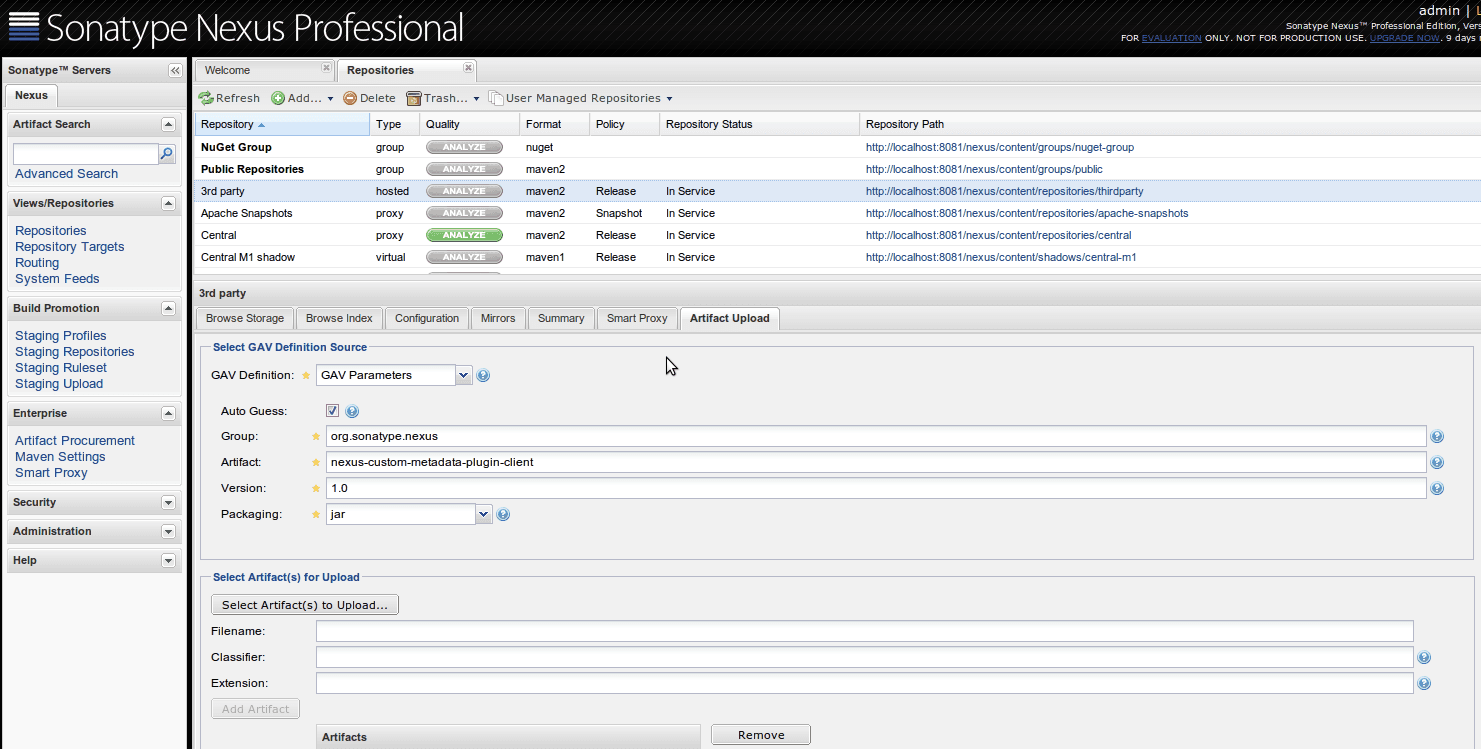Open the Staging Profiles link
The height and width of the screenshot is (749, 1481).
click(60, 336)
